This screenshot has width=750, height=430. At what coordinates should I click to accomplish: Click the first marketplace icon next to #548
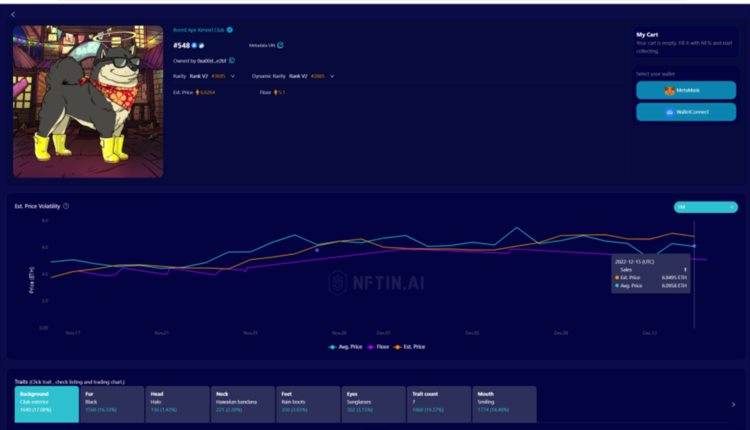(x=196, y=45)
